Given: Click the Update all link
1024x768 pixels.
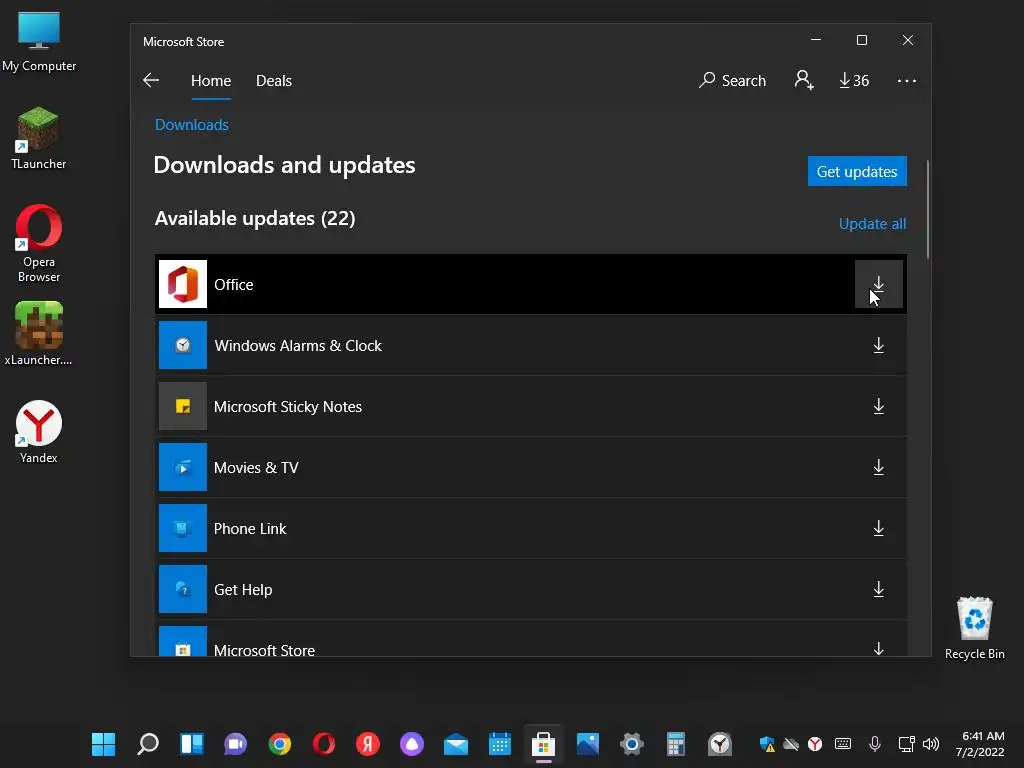Looking at the screenshot, I should (872, 223).
